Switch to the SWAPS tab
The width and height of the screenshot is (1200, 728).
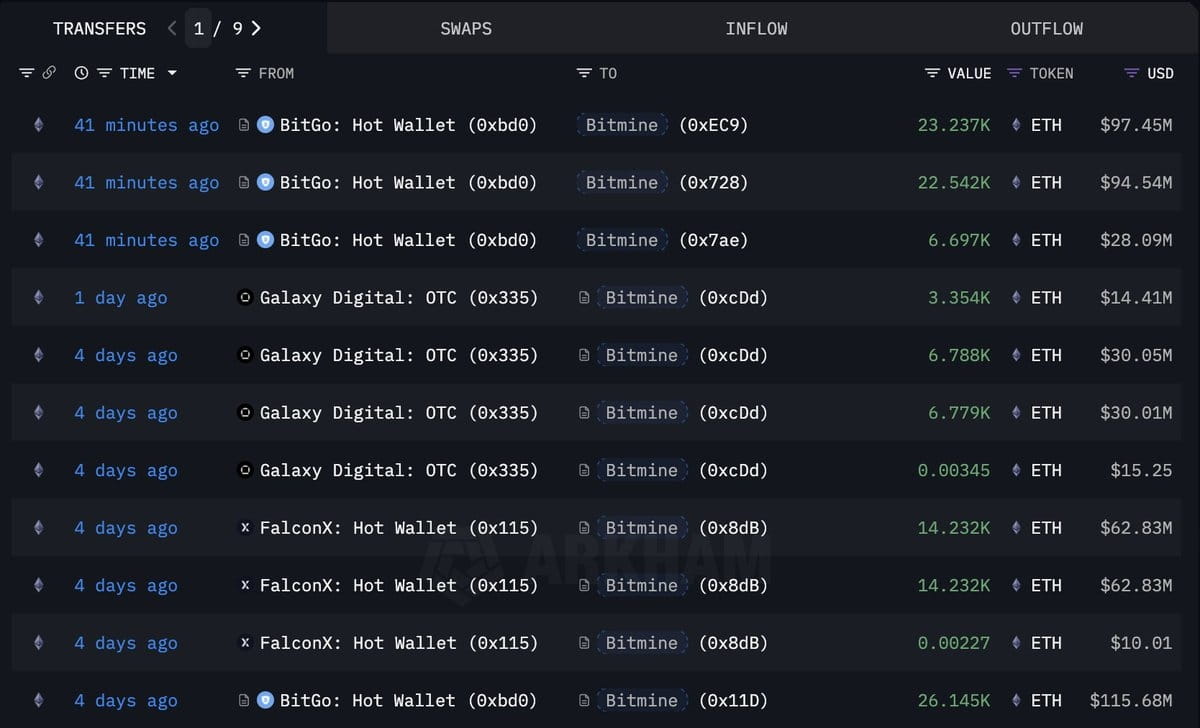(x=466, y=28)
